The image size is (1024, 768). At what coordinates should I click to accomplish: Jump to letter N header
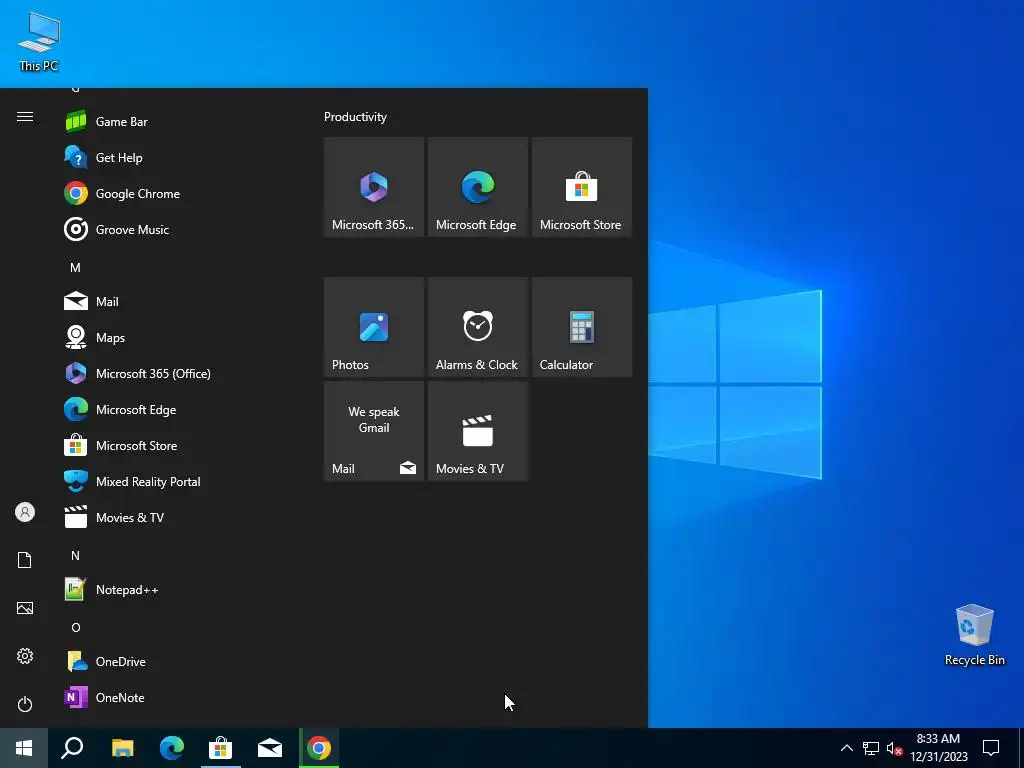click(x=75, y=555)
